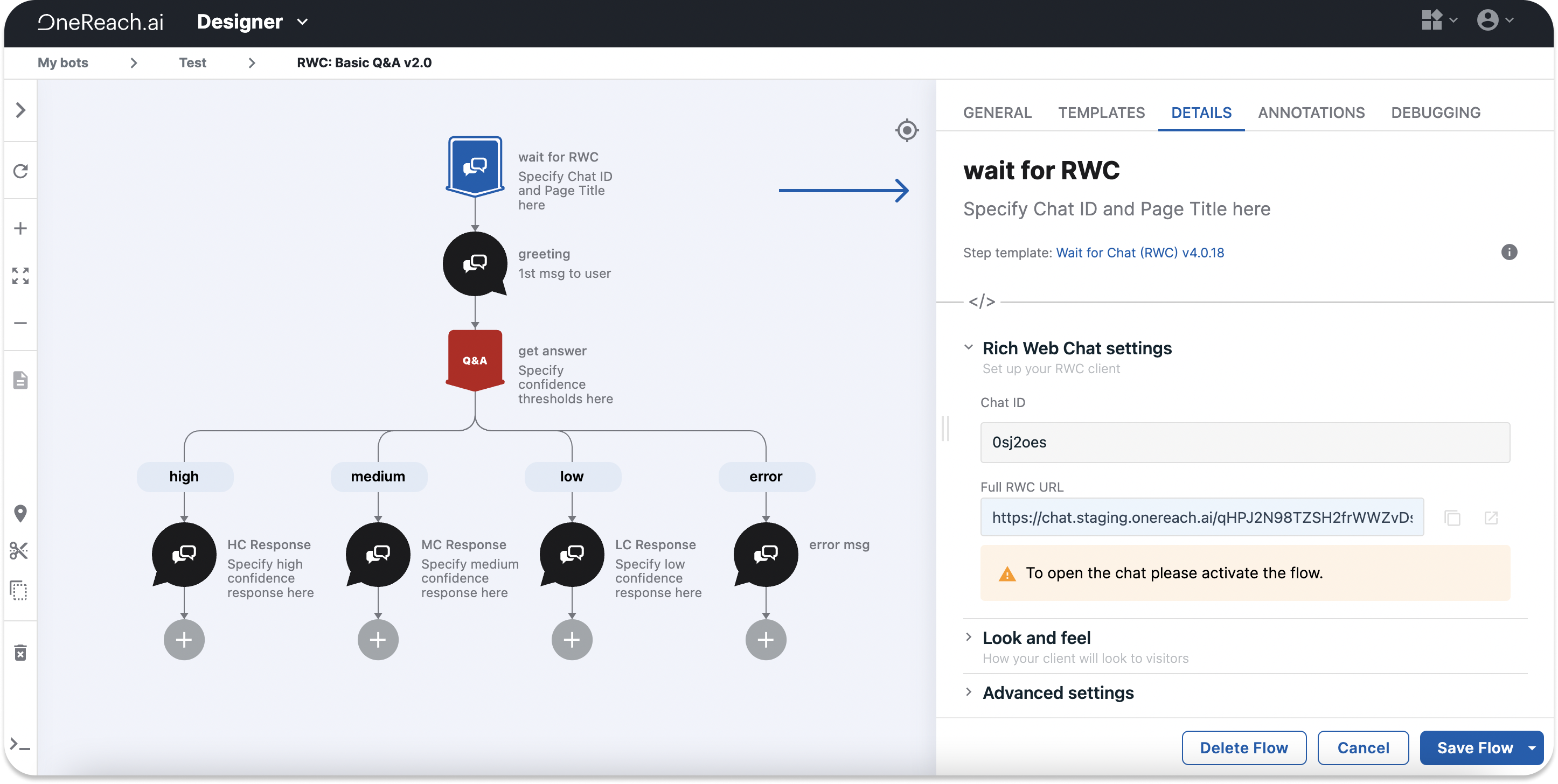Click the copy Full RWC URL icon

pyautogui.click(x=1452, y=518)
